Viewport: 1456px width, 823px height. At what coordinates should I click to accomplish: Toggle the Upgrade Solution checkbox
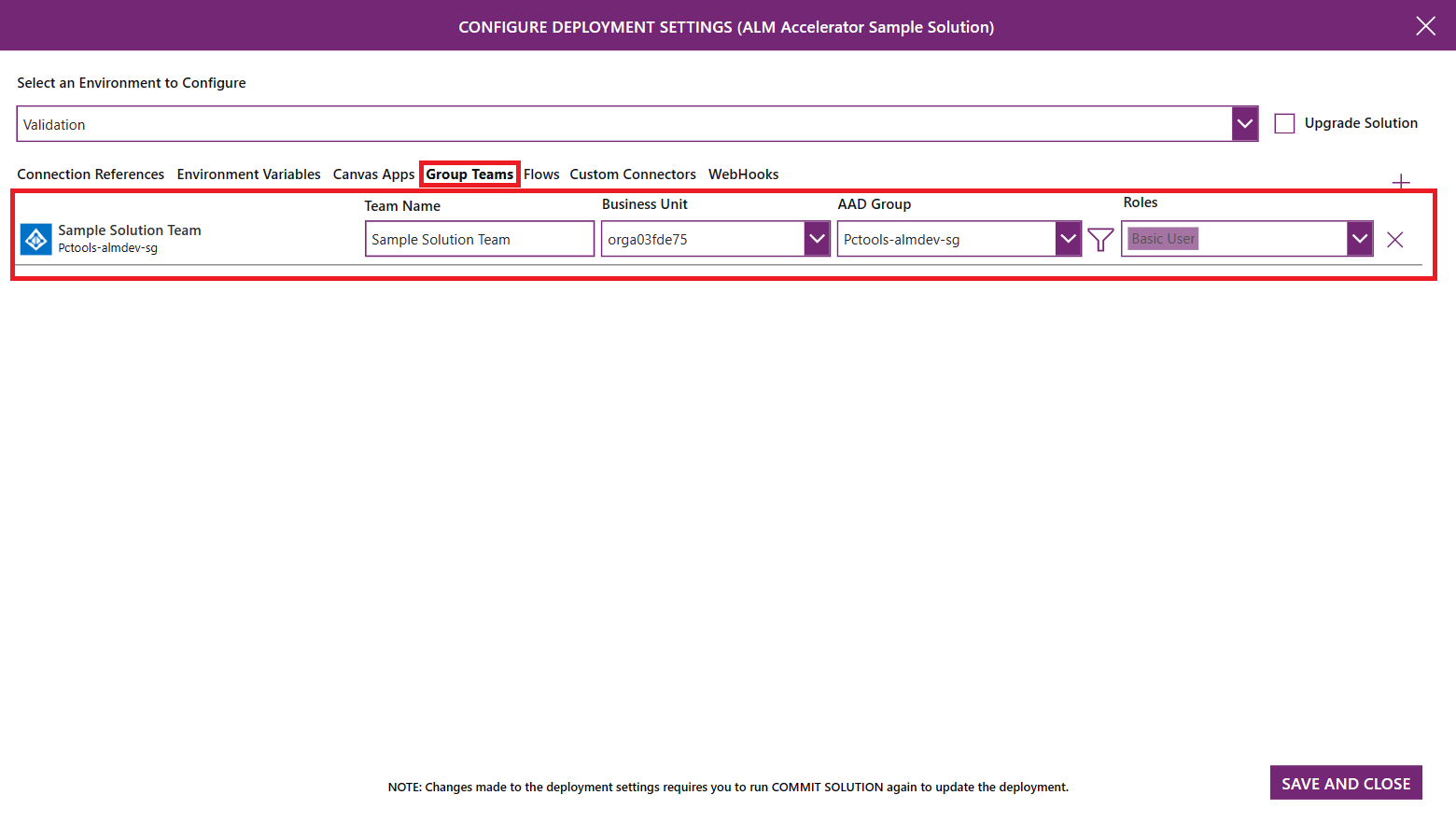(x=1284, y=123)
